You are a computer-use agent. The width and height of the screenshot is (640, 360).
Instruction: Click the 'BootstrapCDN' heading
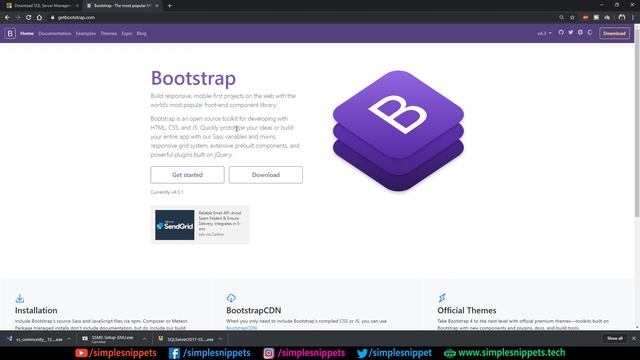(253, 310)
